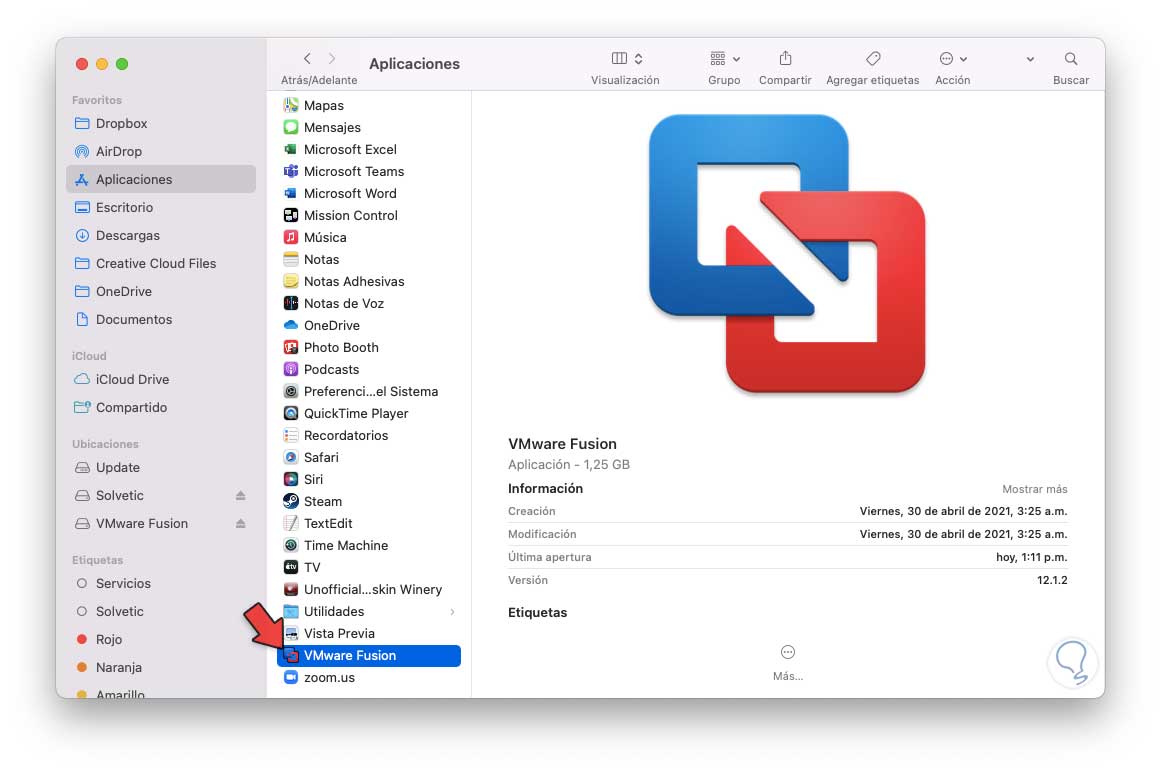Select the Notas de Voz icon
The width and height of the screenshot is (1161, 772).
(x=291, y=303)
